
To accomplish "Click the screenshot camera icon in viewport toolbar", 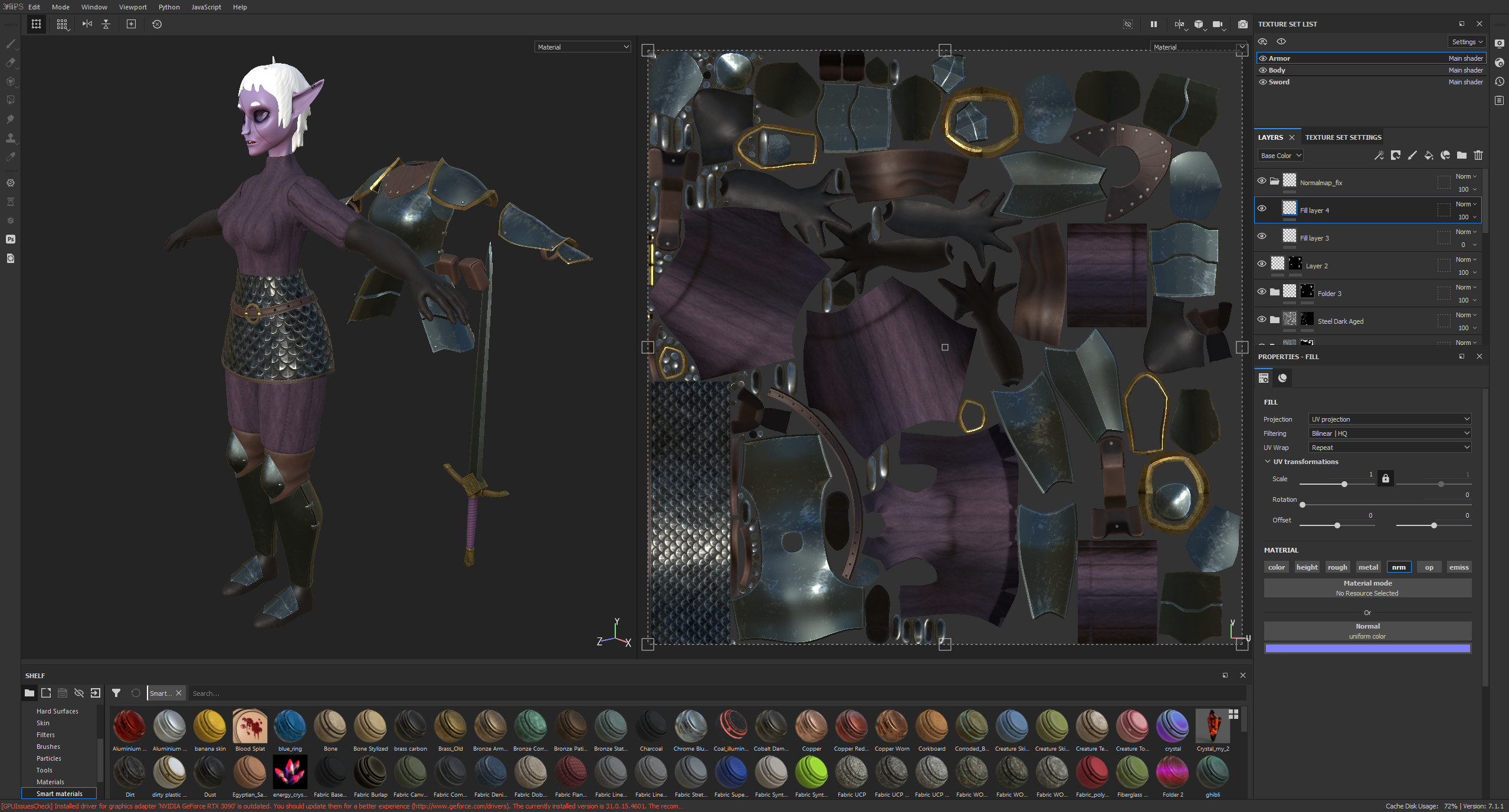I will 1243,24.
